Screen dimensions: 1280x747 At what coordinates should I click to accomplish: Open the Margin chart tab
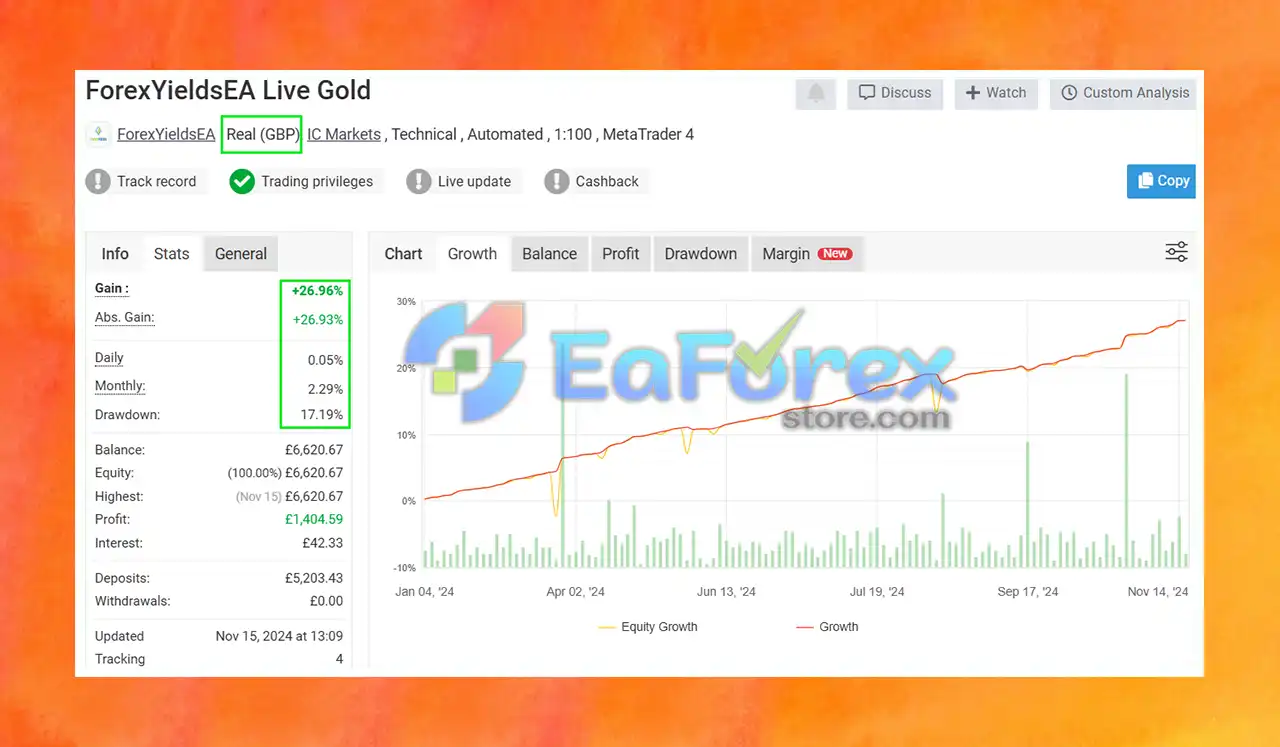(x=807, y=254)
